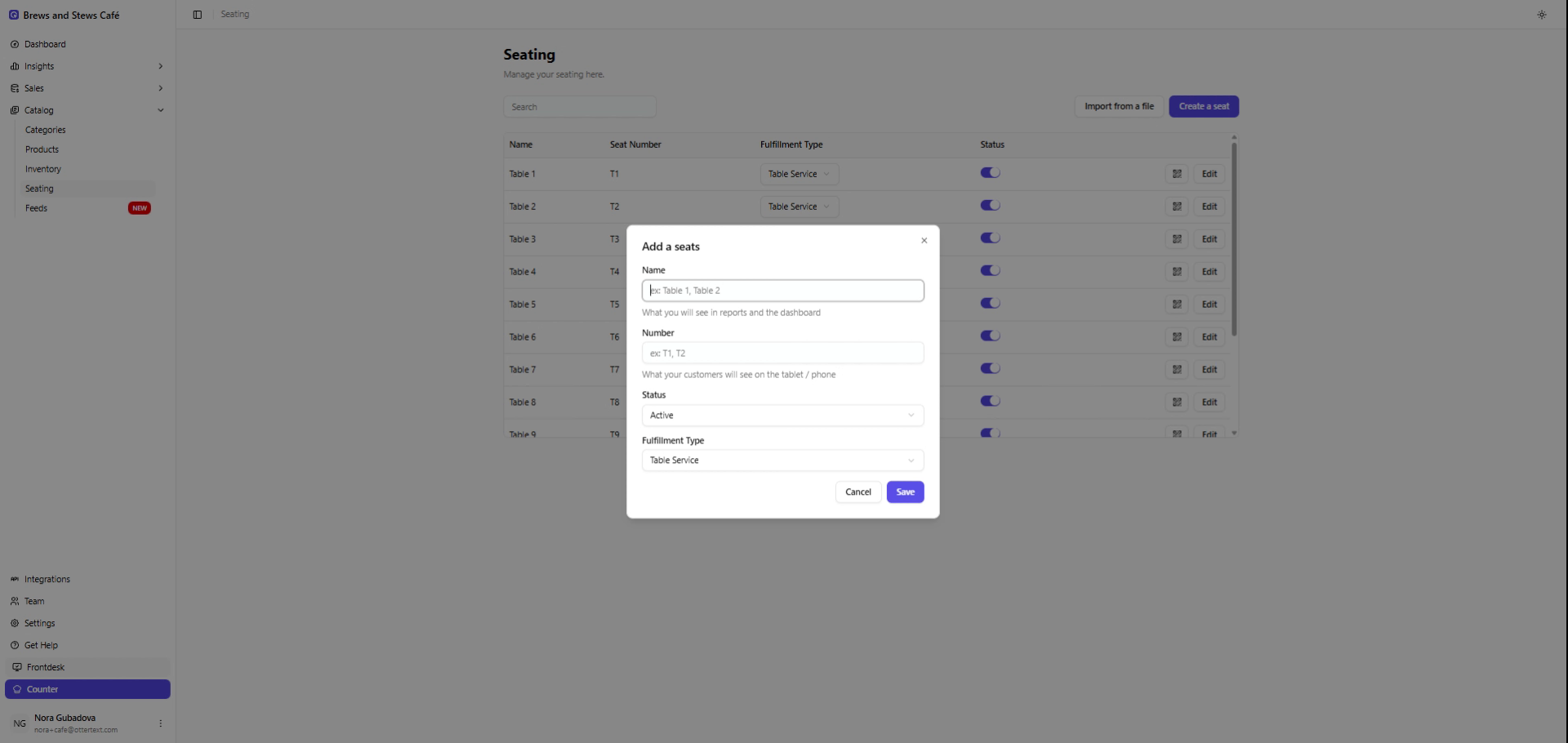Switch theme using the sun icon
The width and height of the screenshot is (1568, 743).
click(1541, 15)
